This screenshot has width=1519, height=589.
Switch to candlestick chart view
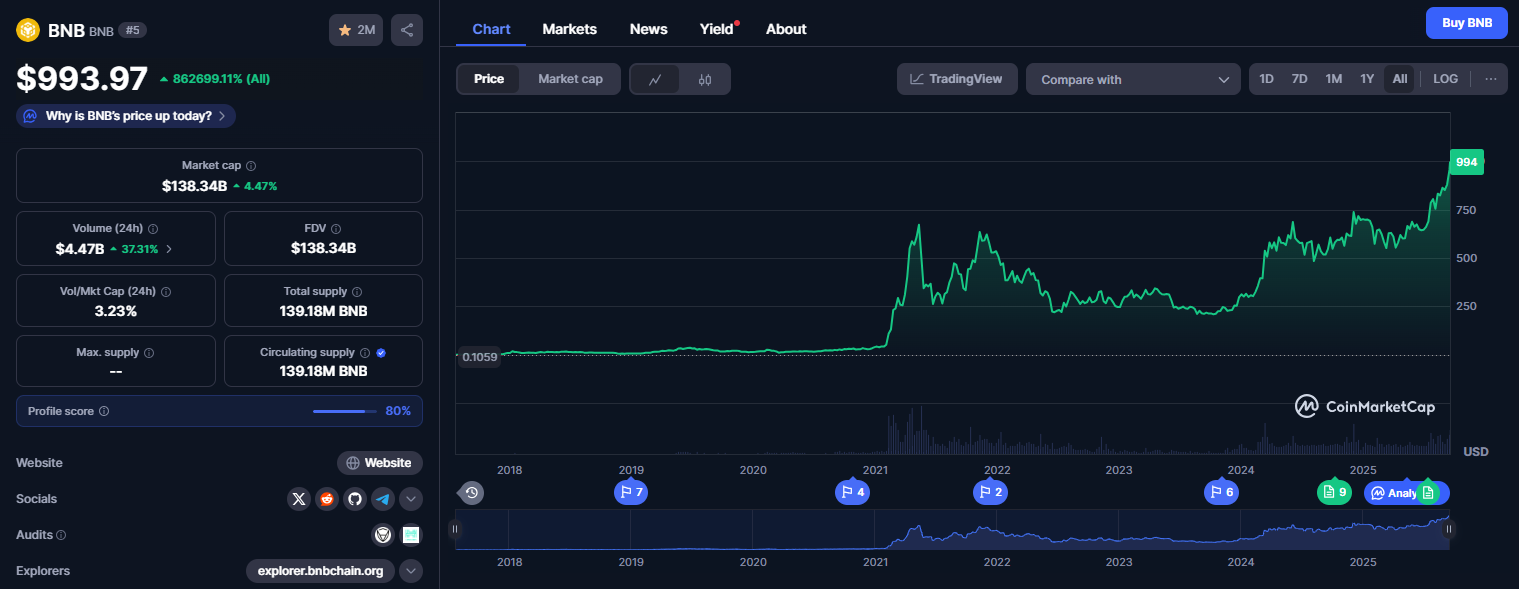[x=705, y=80]
